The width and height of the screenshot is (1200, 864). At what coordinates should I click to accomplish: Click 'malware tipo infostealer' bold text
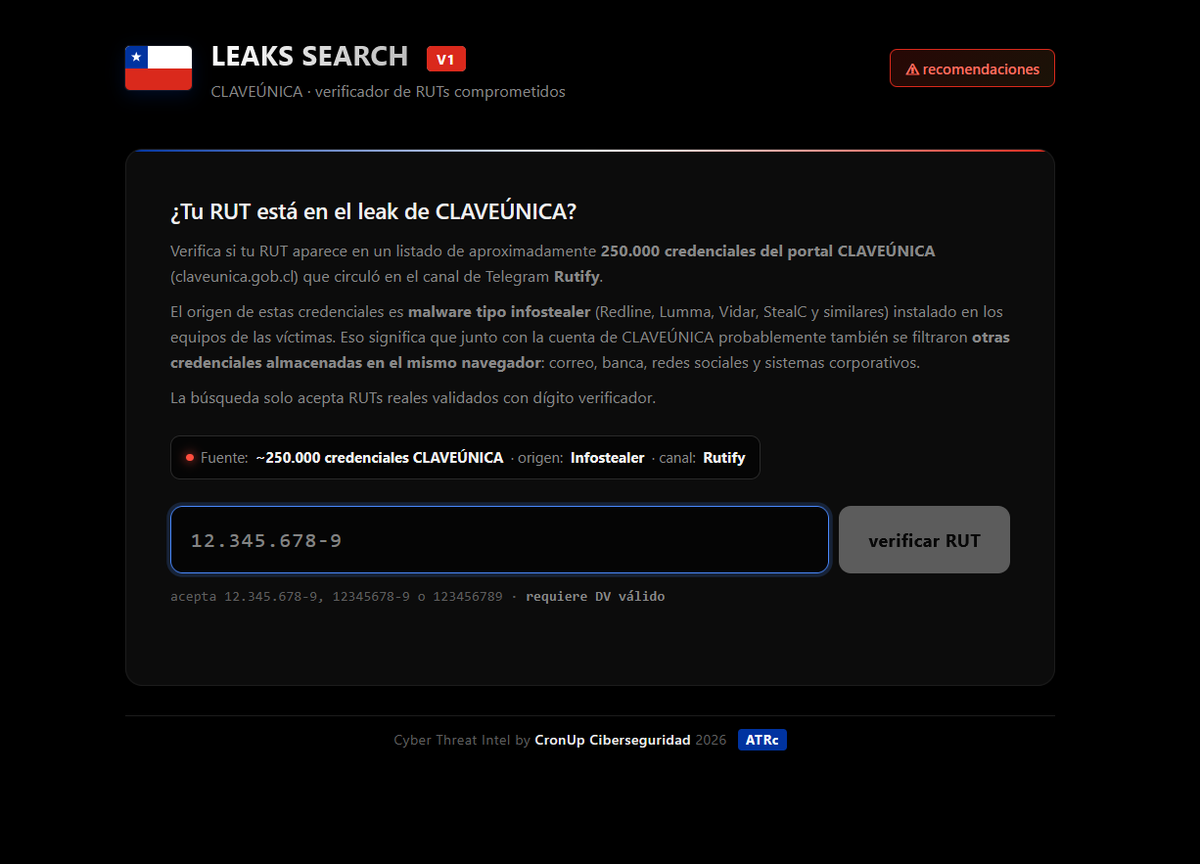[500, 312]
